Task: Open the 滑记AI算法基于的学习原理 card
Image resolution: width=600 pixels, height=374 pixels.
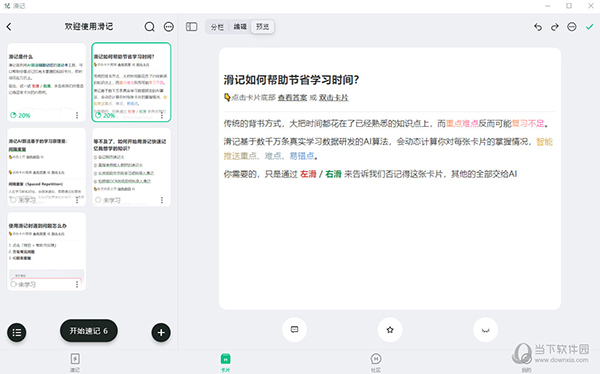Action: pyautogui.click(x=46, y=167)
